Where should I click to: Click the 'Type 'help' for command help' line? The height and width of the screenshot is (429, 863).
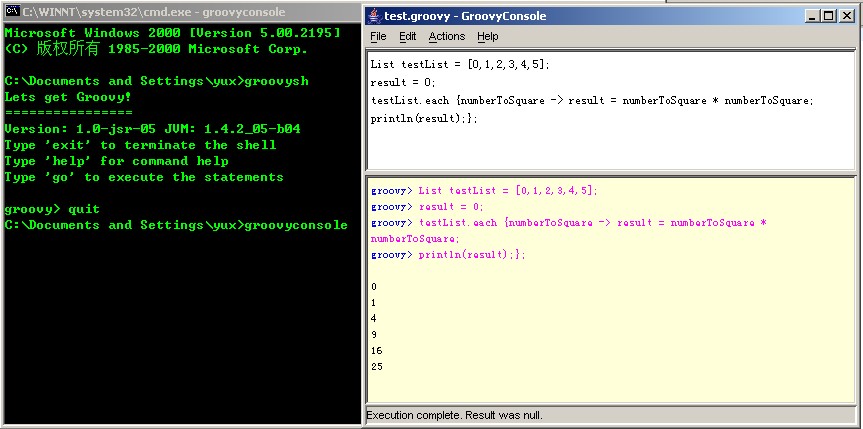(x=116, y=161)
